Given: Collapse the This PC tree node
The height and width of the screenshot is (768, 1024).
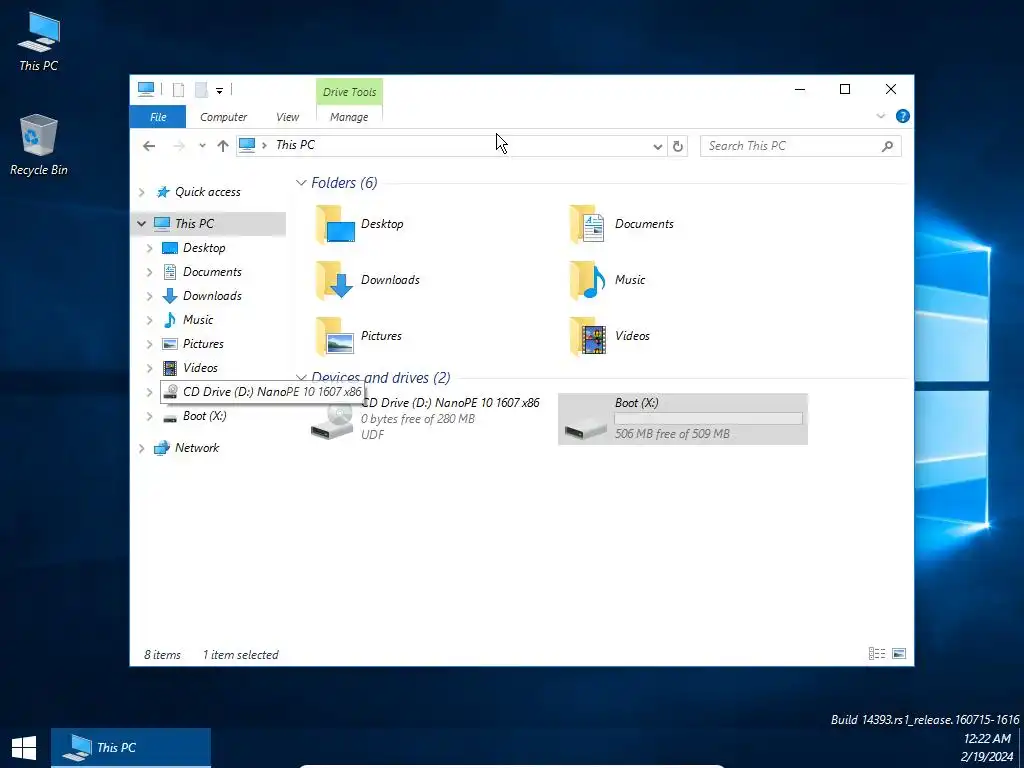Looking at the screenshot, I should [142, 223].
